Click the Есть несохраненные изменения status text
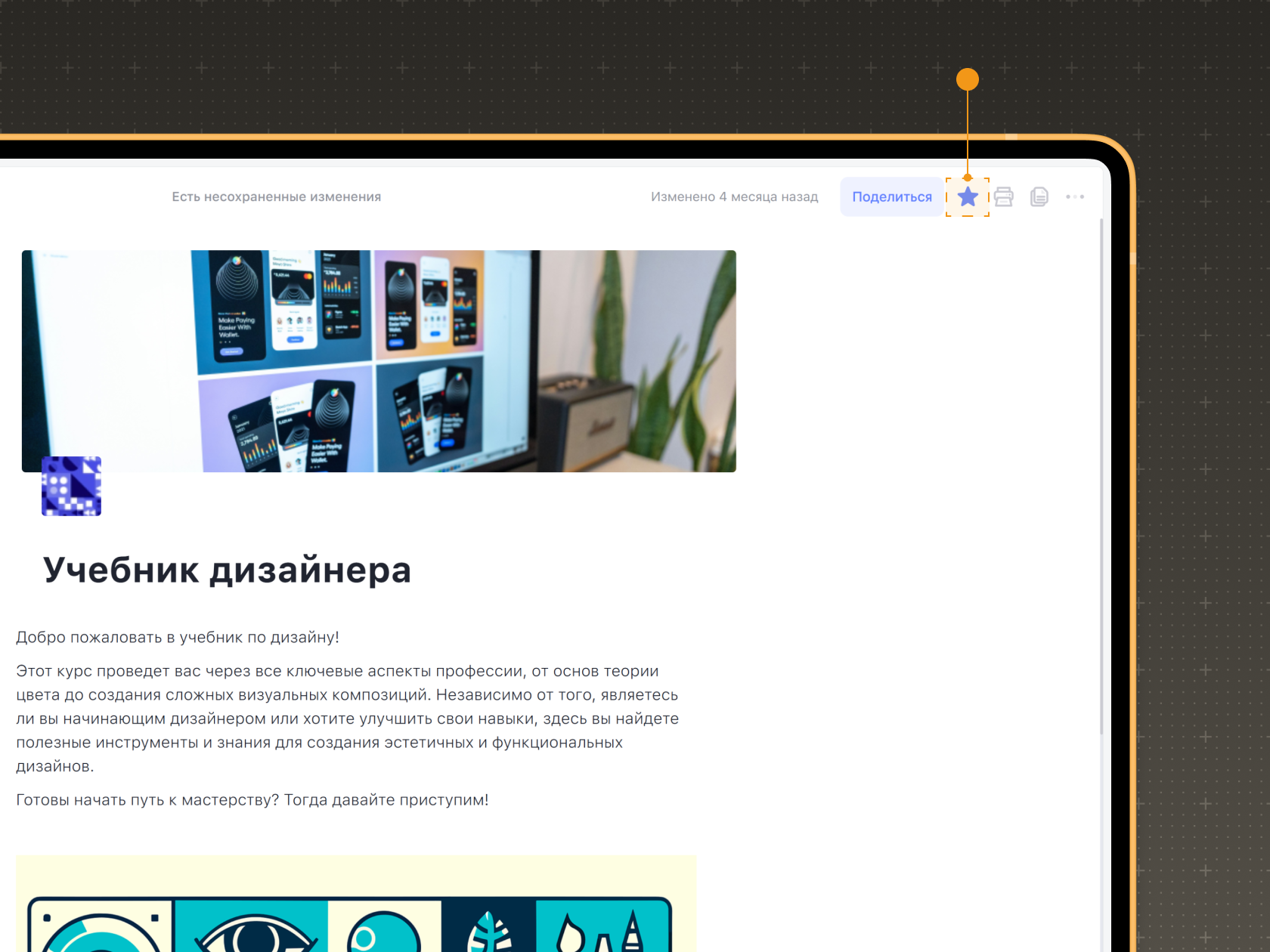The image size is (1270, 952). click(276, 197)
